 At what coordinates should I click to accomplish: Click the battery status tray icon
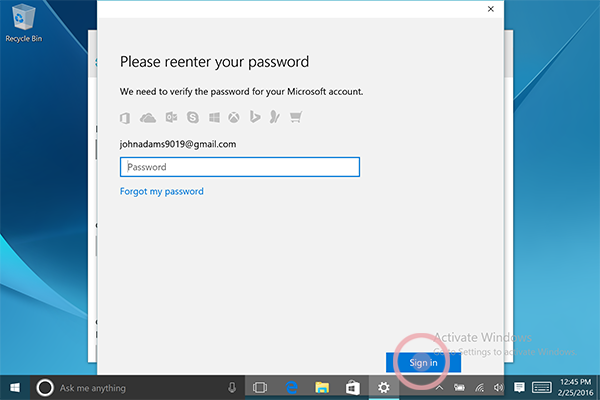point(459,388)
